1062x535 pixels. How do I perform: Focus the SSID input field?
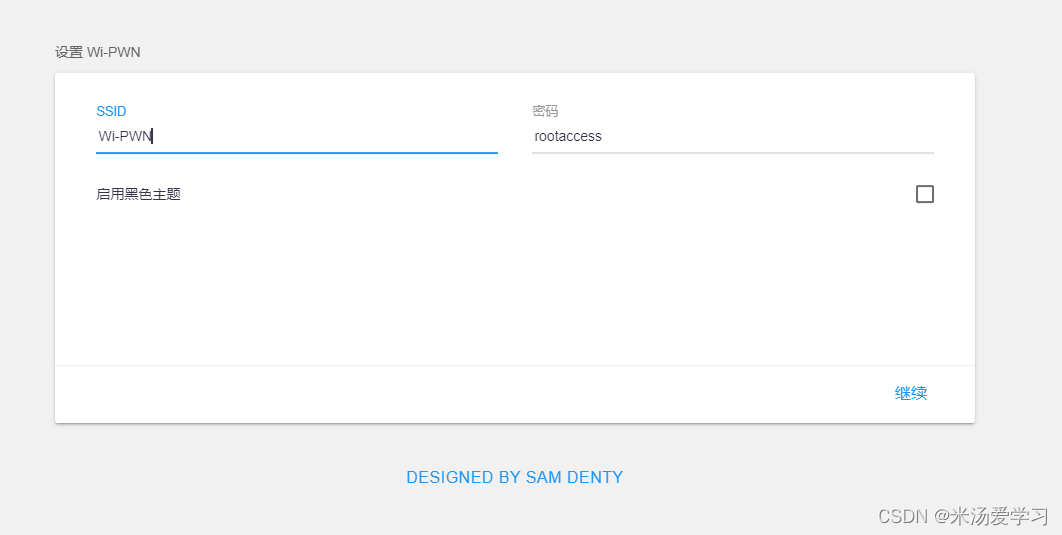297,136
